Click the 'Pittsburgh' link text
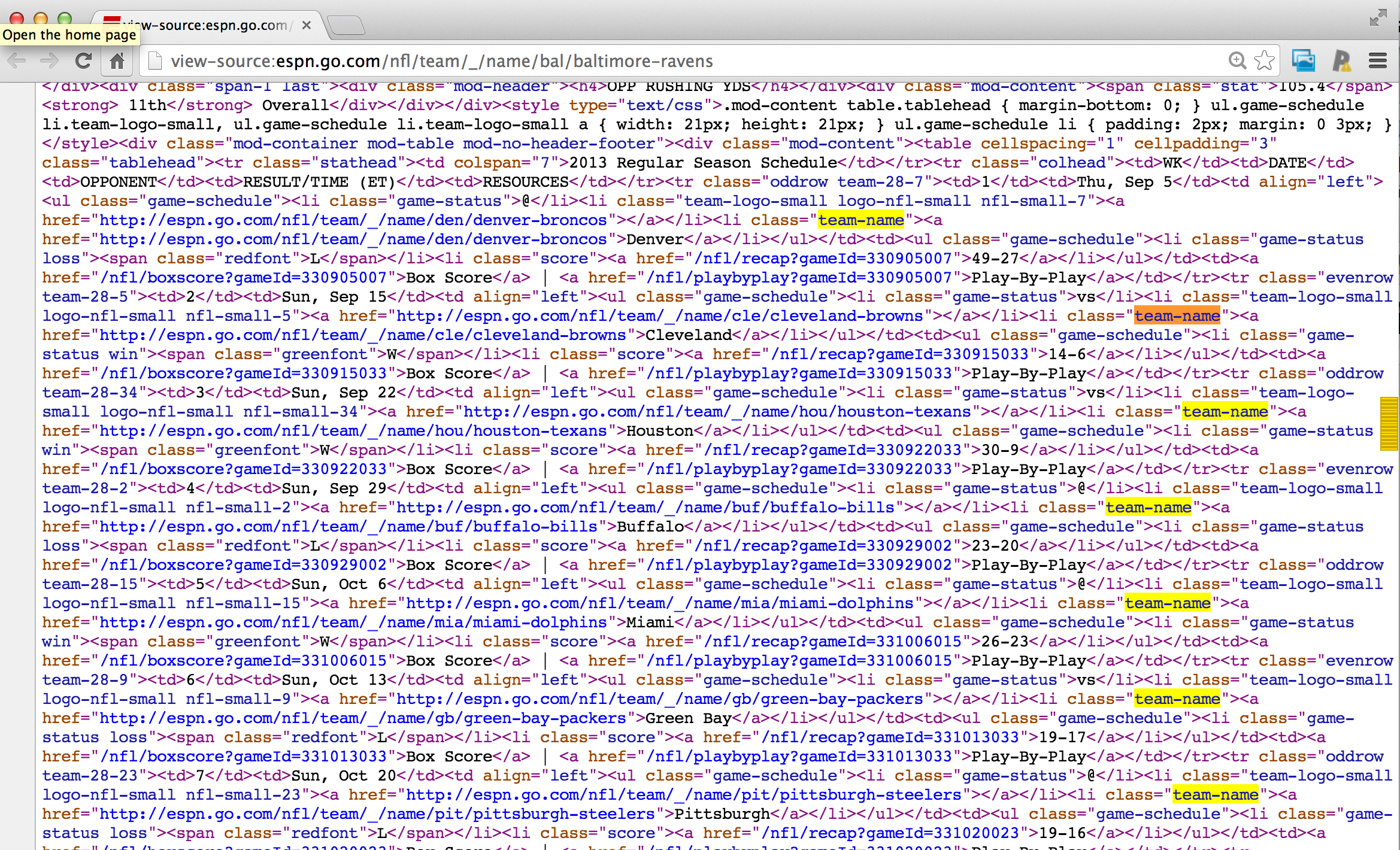 (722, 814)
